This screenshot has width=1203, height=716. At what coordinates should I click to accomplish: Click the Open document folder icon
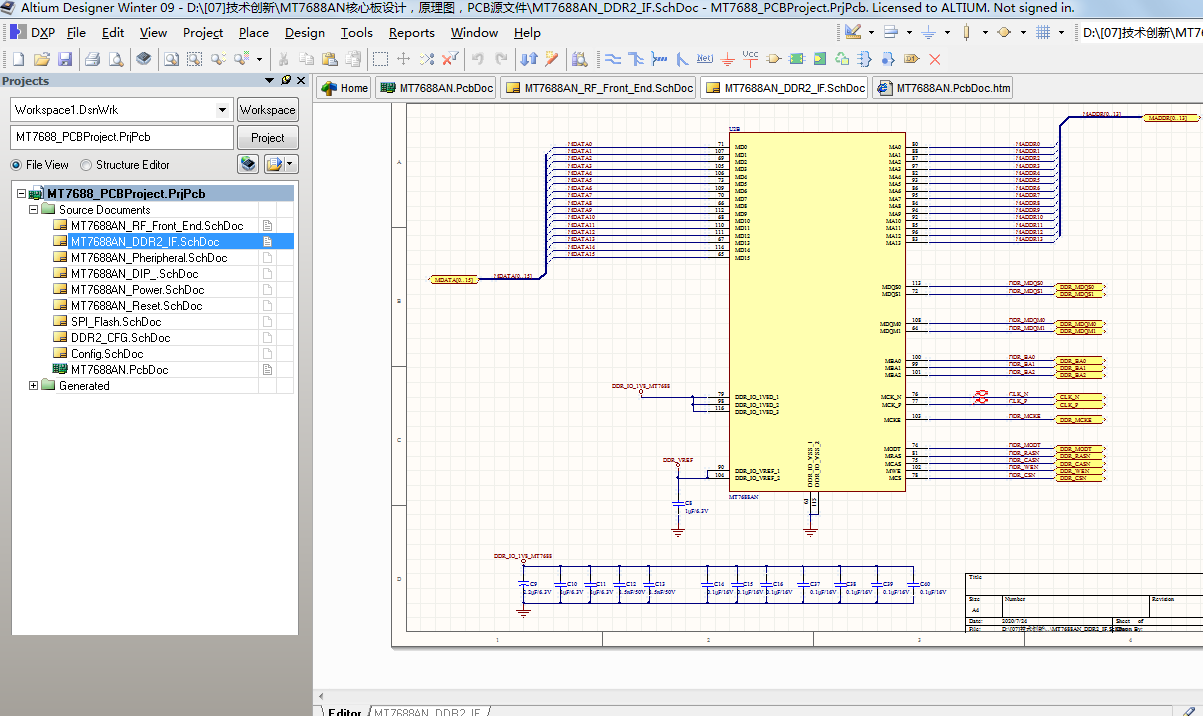point(42,59)
